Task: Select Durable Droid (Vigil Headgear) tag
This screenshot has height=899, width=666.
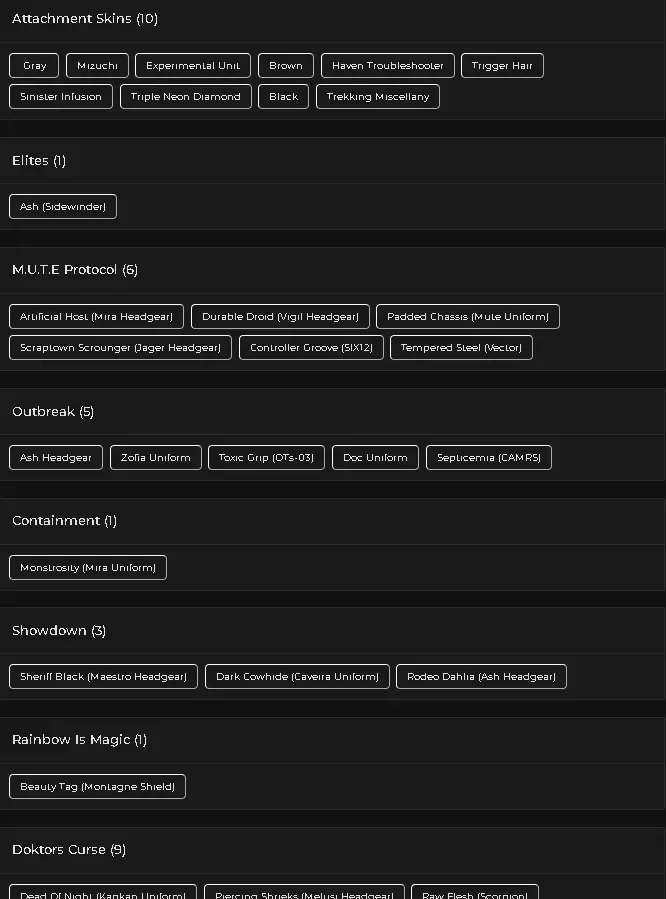Action: click(x=280, y=317)
